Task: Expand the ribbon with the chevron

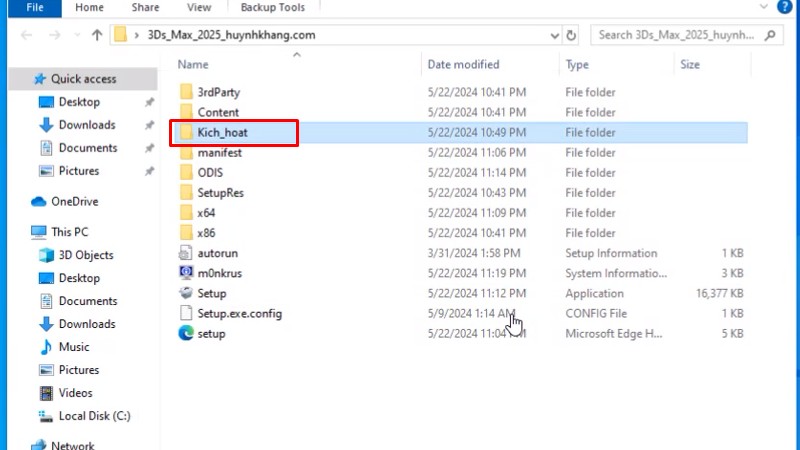Action: click(764, 8)
